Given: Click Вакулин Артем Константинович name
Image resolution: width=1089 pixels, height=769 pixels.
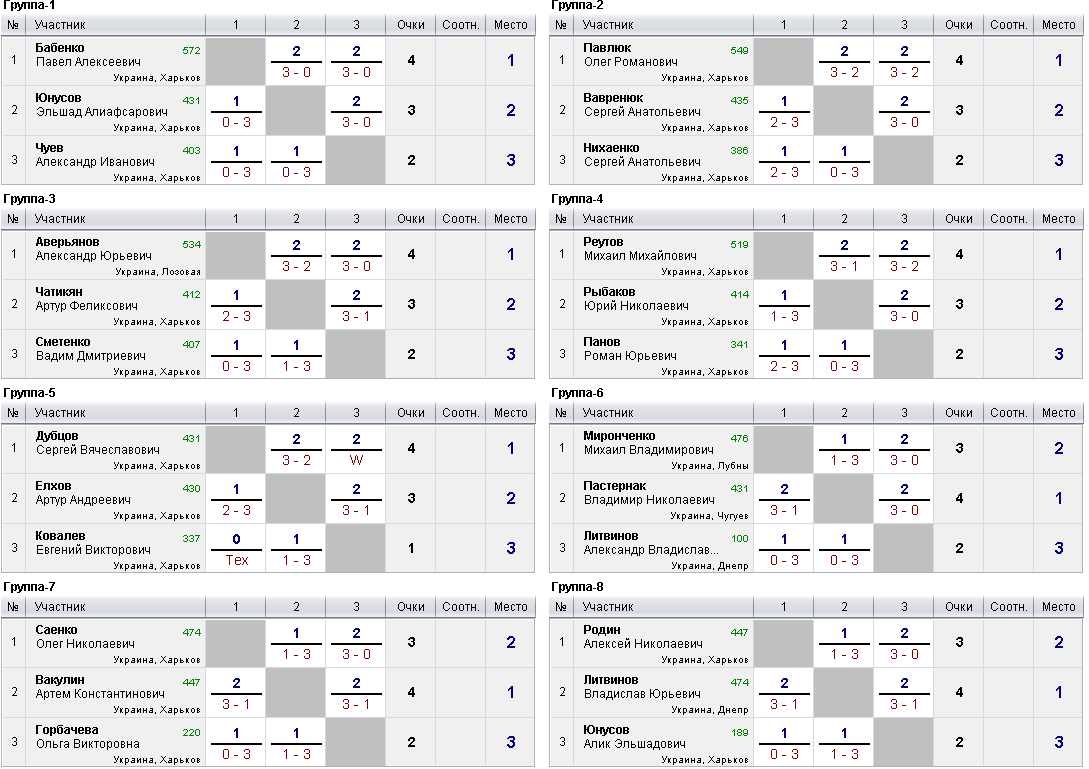Looking at the screenshot, I should coord(101,686).
